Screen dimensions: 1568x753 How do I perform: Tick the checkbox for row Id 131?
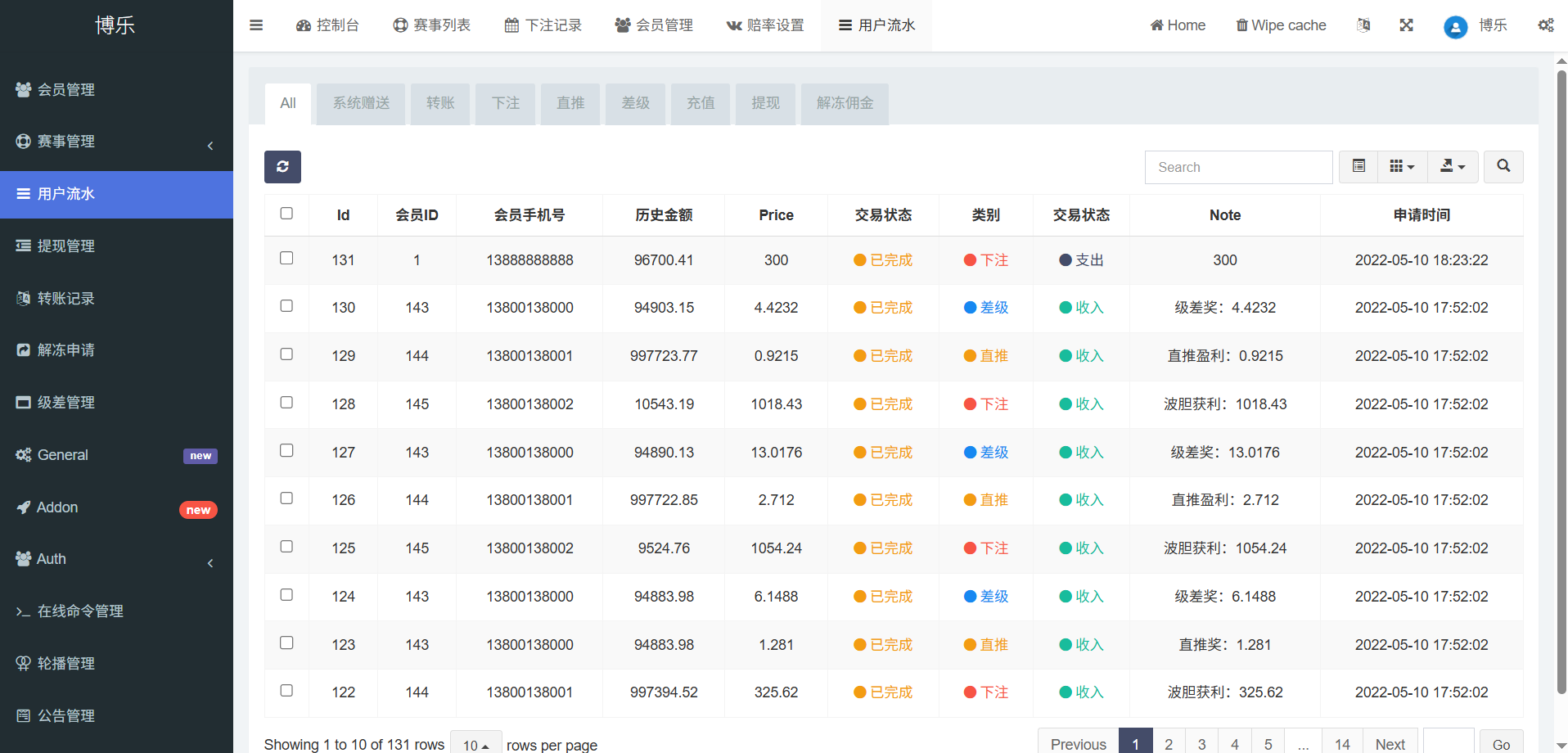coord(286,259)
